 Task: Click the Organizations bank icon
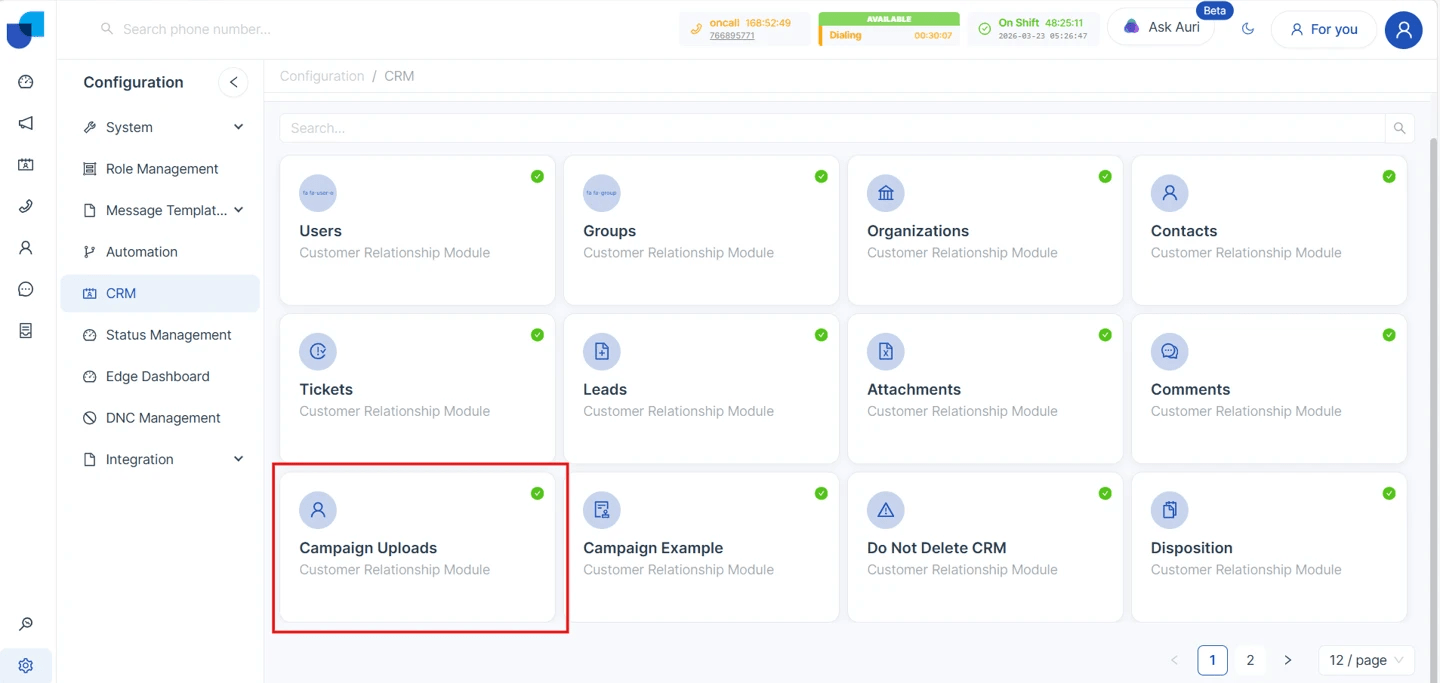885,193
